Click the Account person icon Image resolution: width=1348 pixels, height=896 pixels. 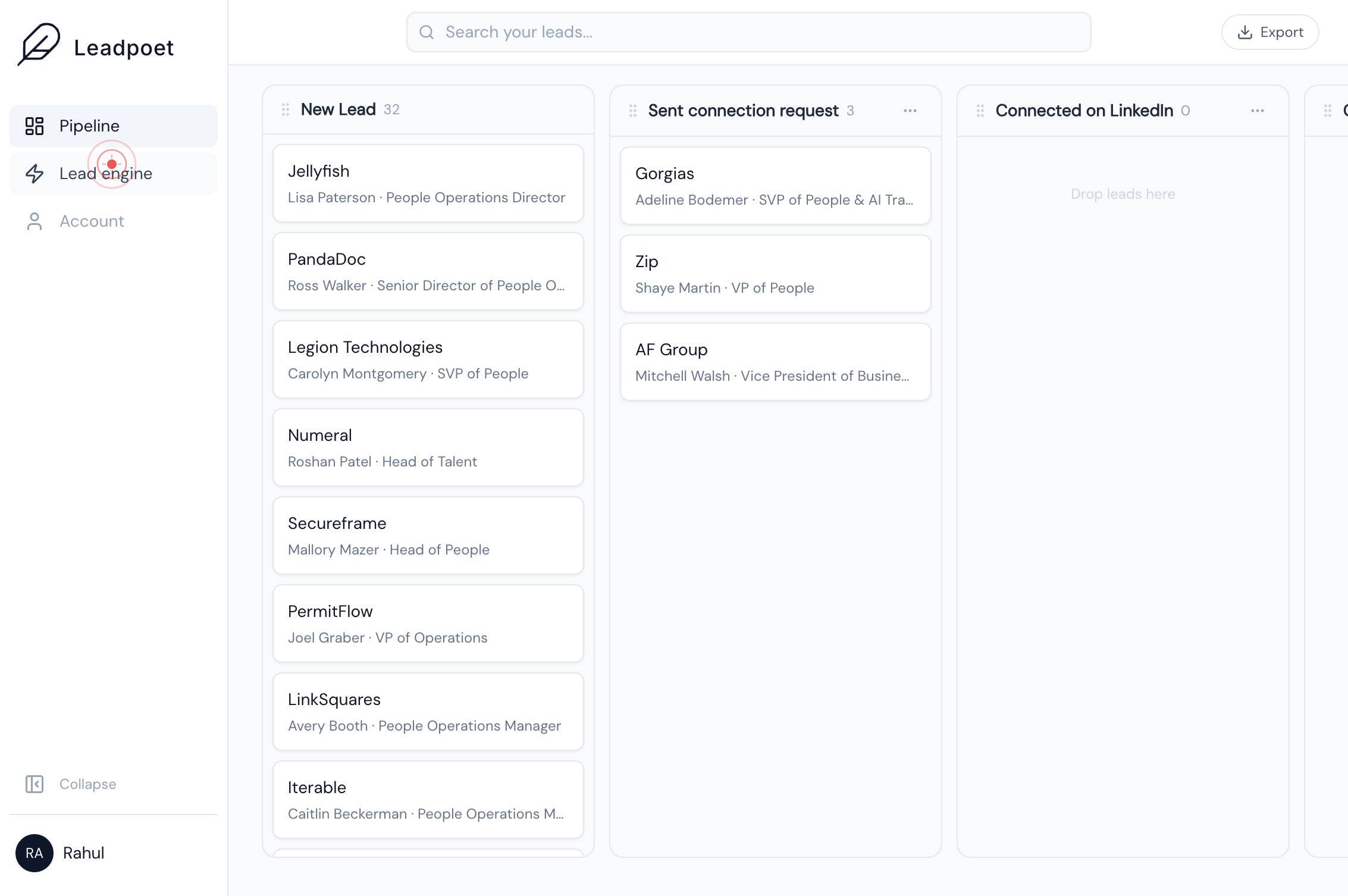[x=35, y=221]
